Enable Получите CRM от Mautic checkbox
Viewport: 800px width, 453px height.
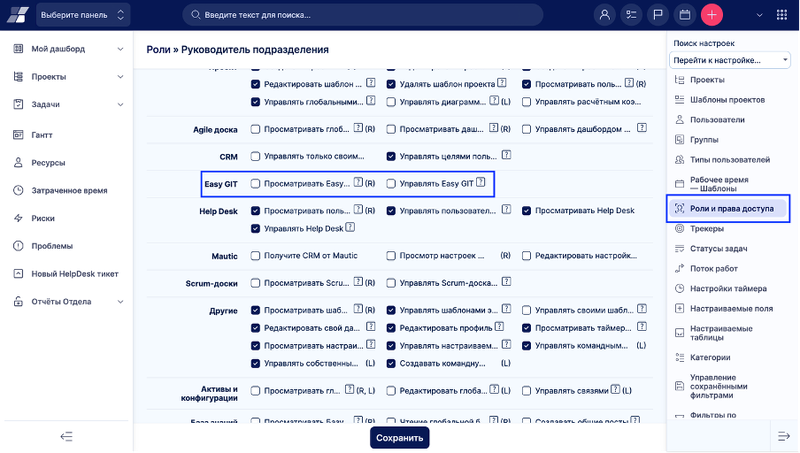click(x=256, y=256)
